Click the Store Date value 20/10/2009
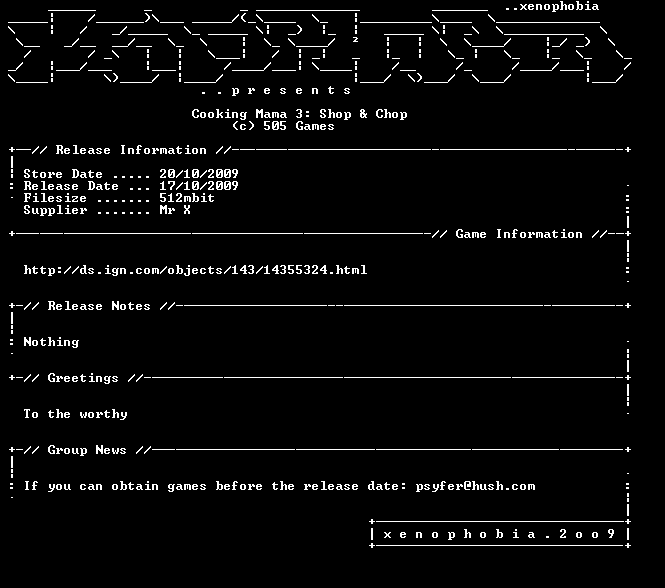 tap(199, 174)
